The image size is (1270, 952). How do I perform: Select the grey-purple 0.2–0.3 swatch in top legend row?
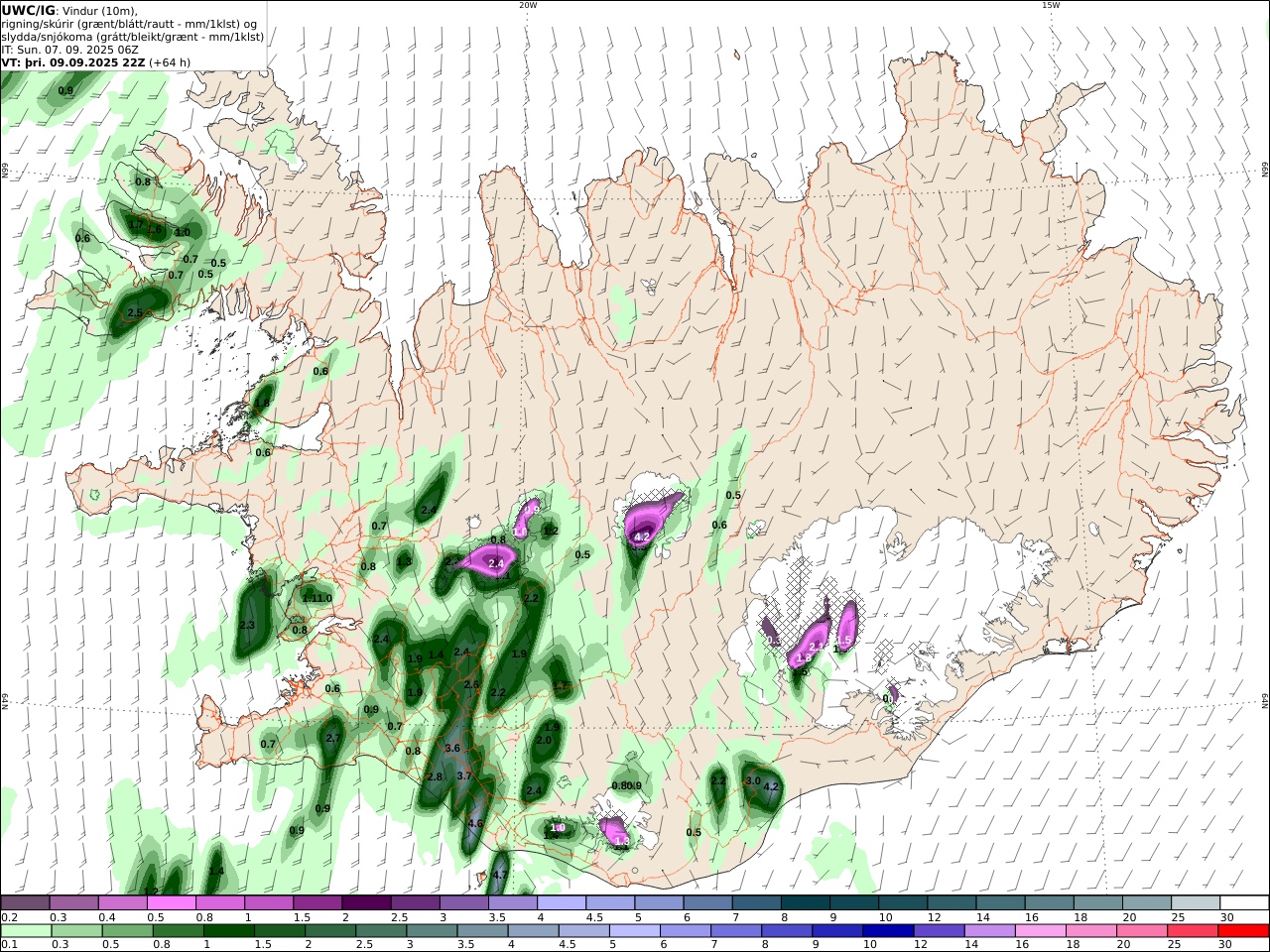(25, 903)
